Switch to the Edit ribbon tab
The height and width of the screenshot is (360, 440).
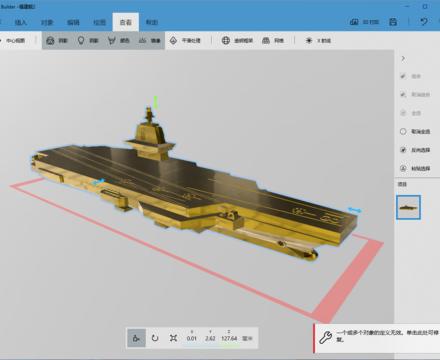point(73,22)
